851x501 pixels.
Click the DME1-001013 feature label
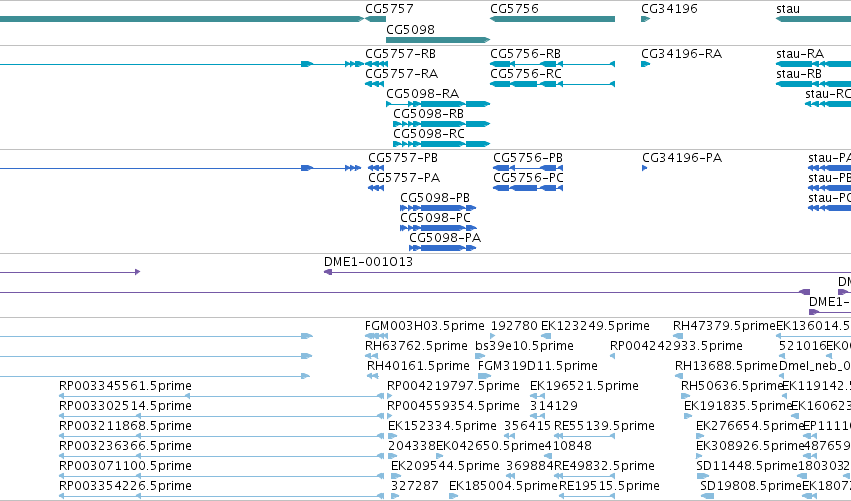click(369, 262)
